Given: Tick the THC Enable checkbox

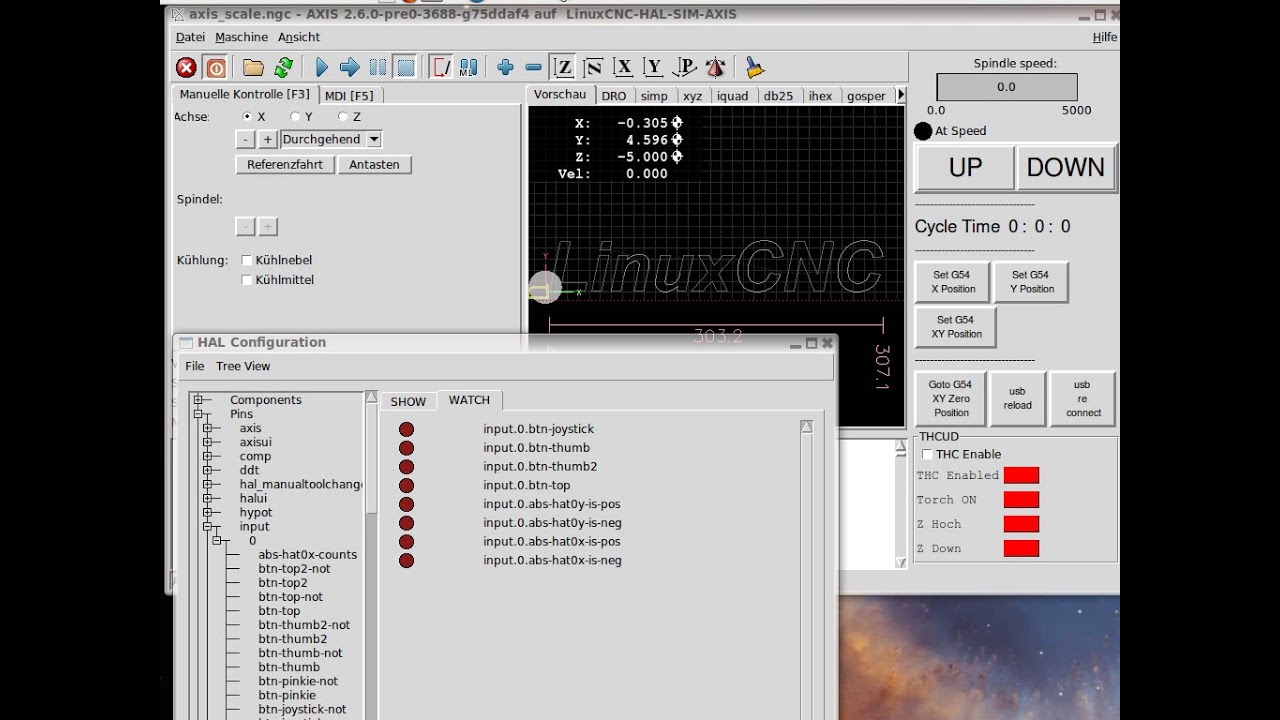Looking at the screenshot, I should [x=927, y=454].
